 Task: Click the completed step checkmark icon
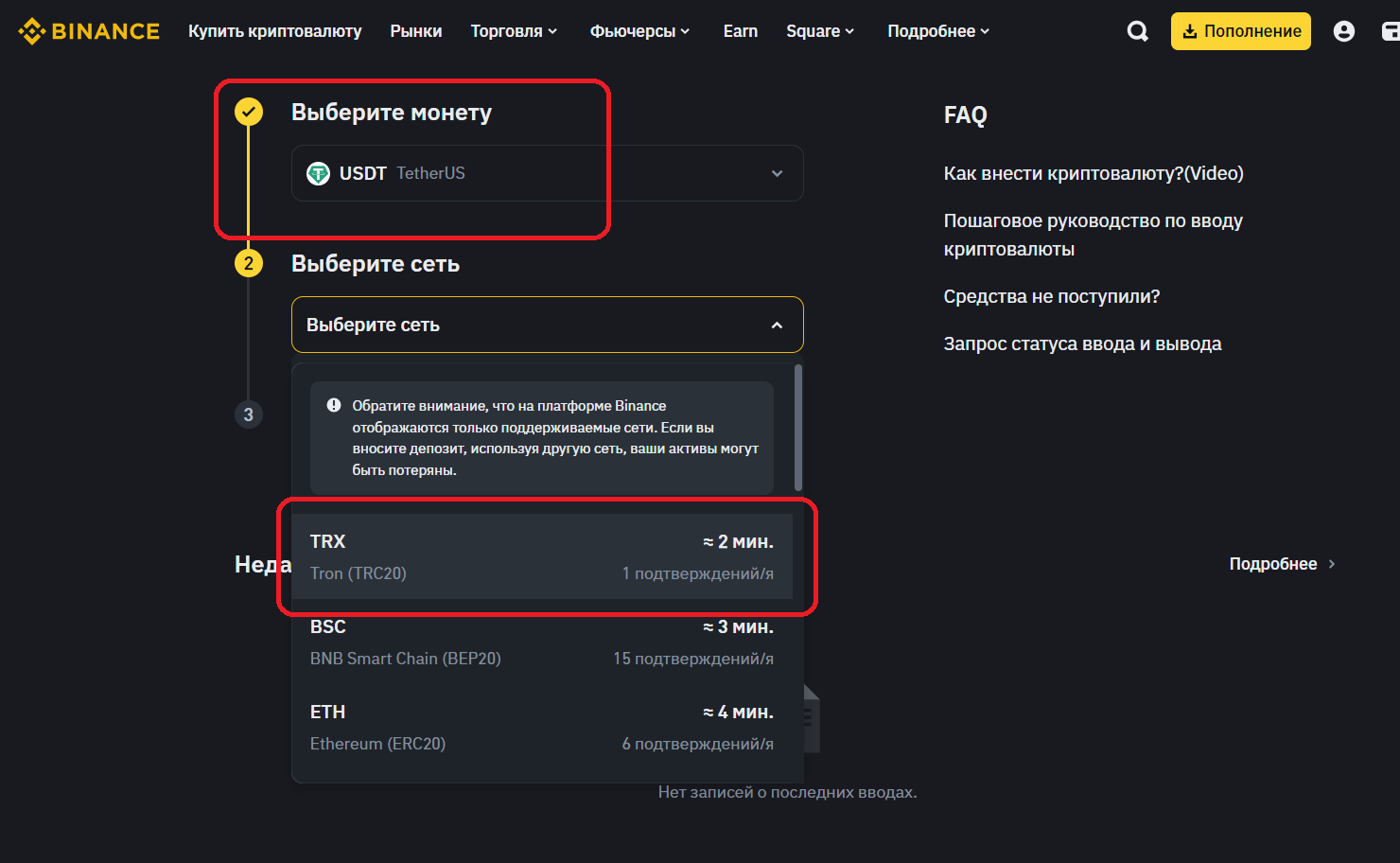tap(249, 113)
